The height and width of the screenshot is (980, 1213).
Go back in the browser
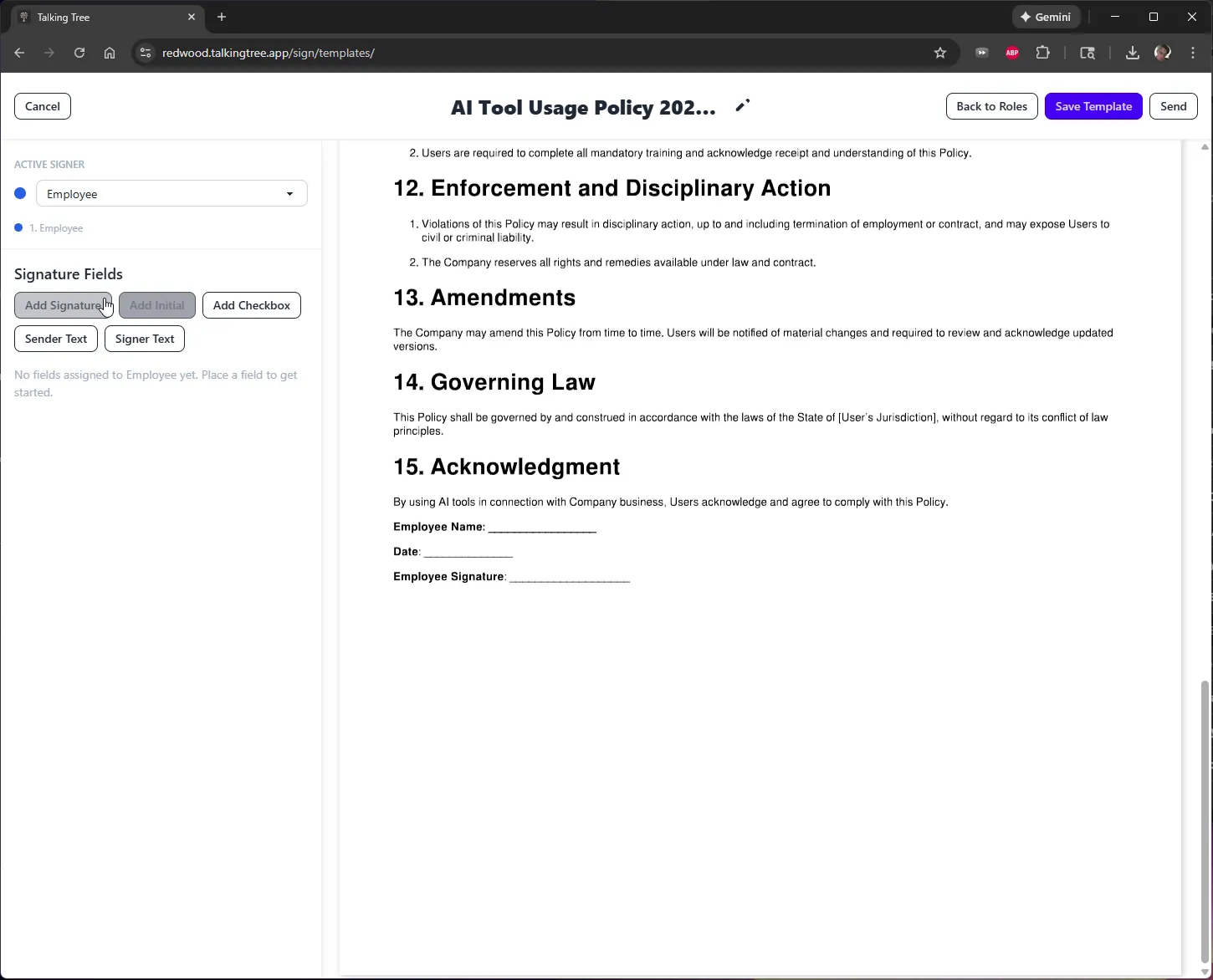click(x=19, y=53)
